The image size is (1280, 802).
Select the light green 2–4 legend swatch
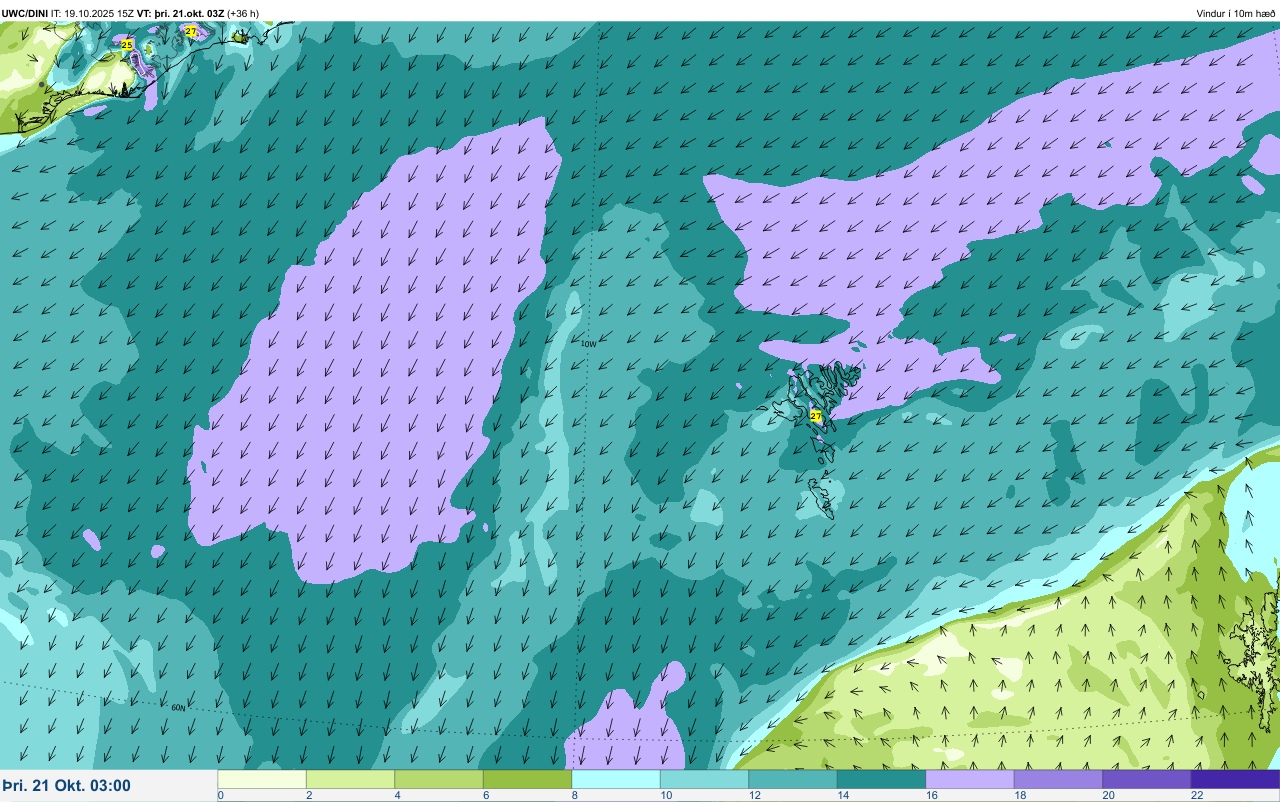click(350, 779)
